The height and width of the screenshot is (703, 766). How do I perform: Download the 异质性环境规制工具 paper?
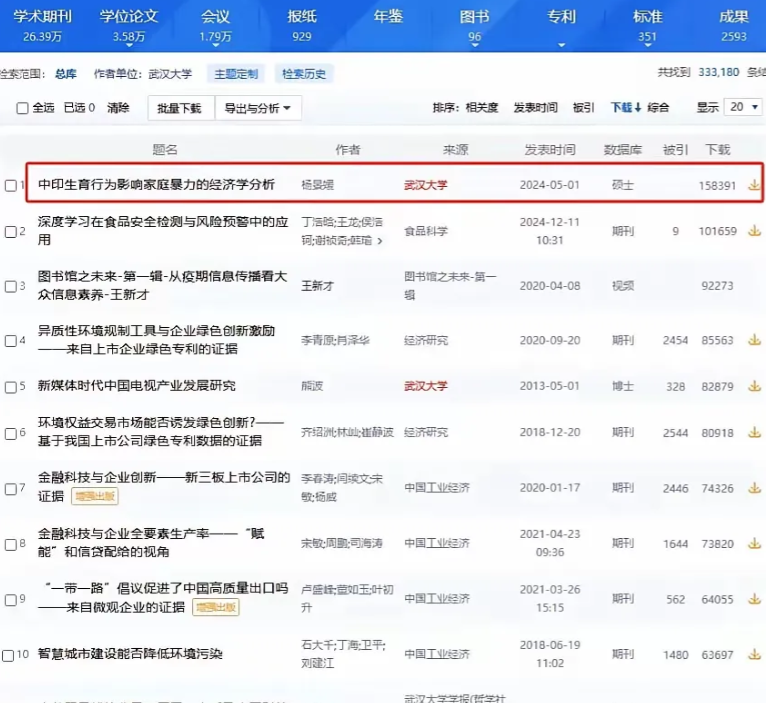pos(754,340)
